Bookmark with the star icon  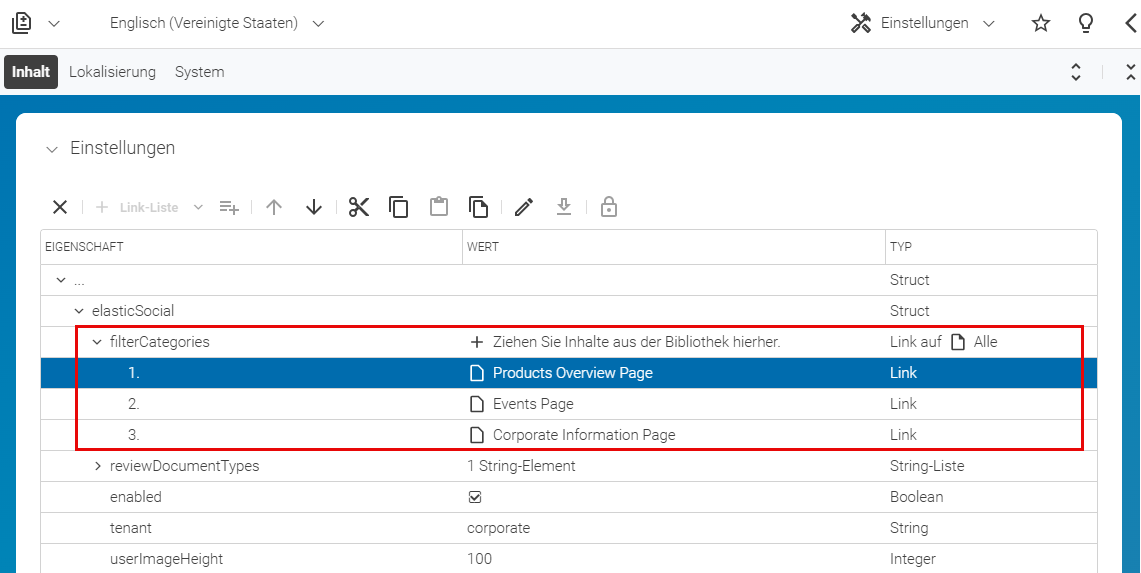tap(1041, 23)
